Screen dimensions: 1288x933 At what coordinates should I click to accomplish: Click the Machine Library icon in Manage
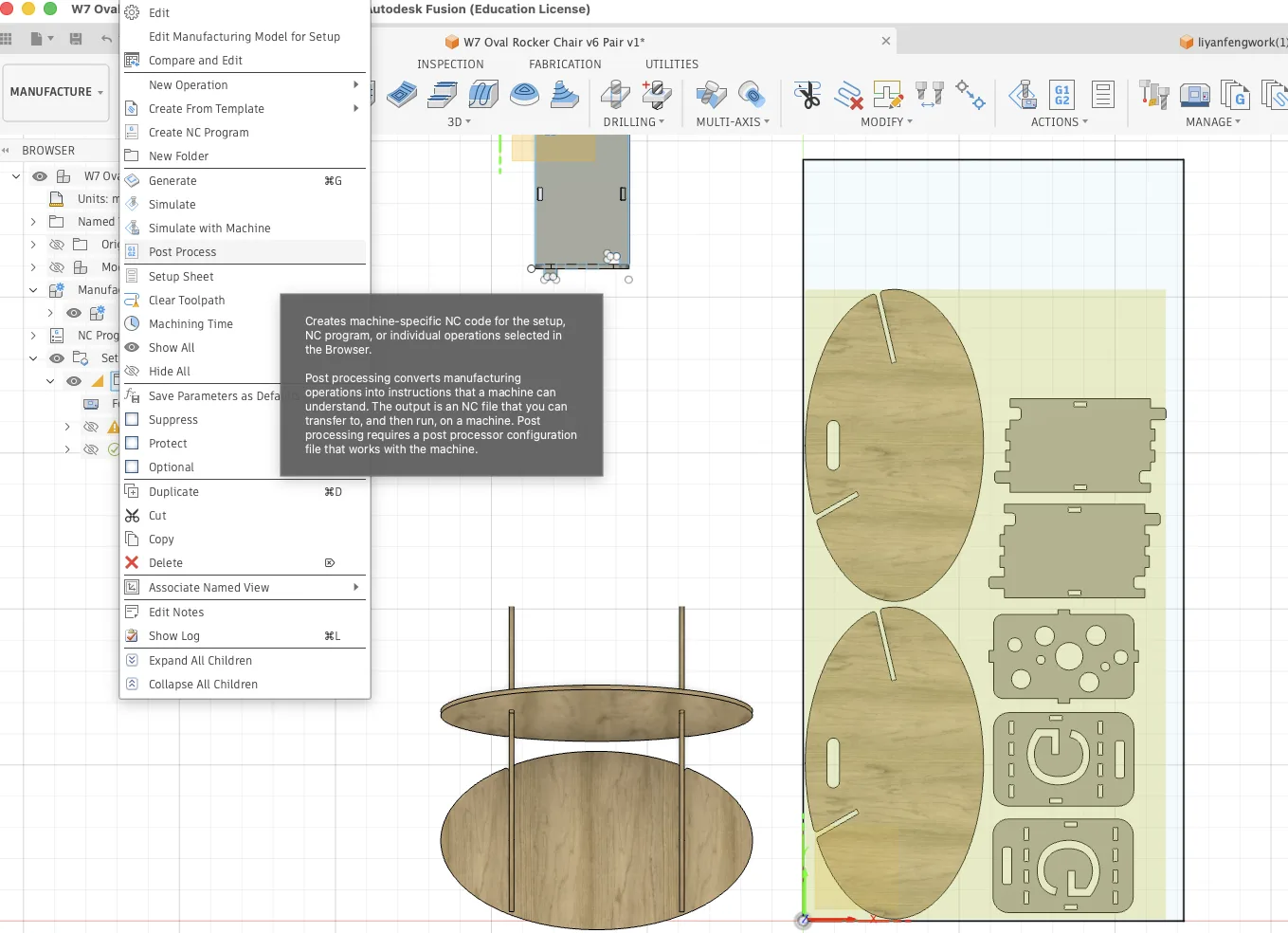point(1194,95)
